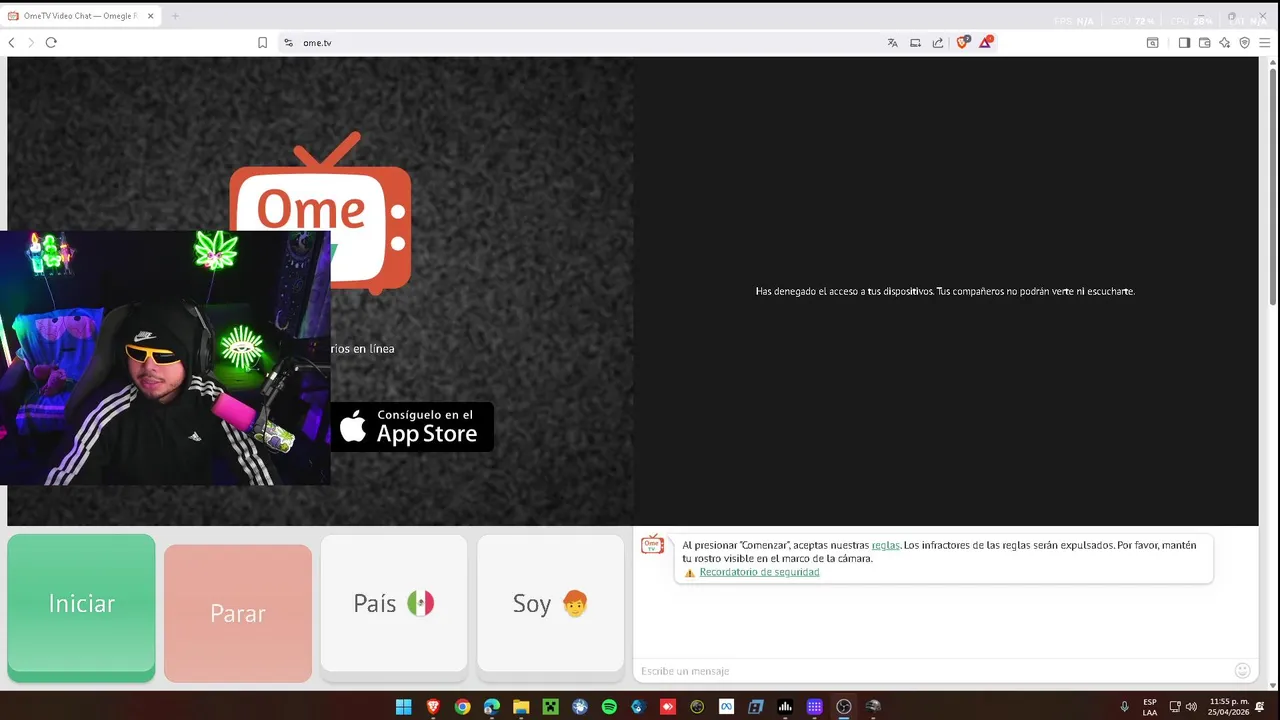Open Meta app icon in taskbar

click(726, 707)
